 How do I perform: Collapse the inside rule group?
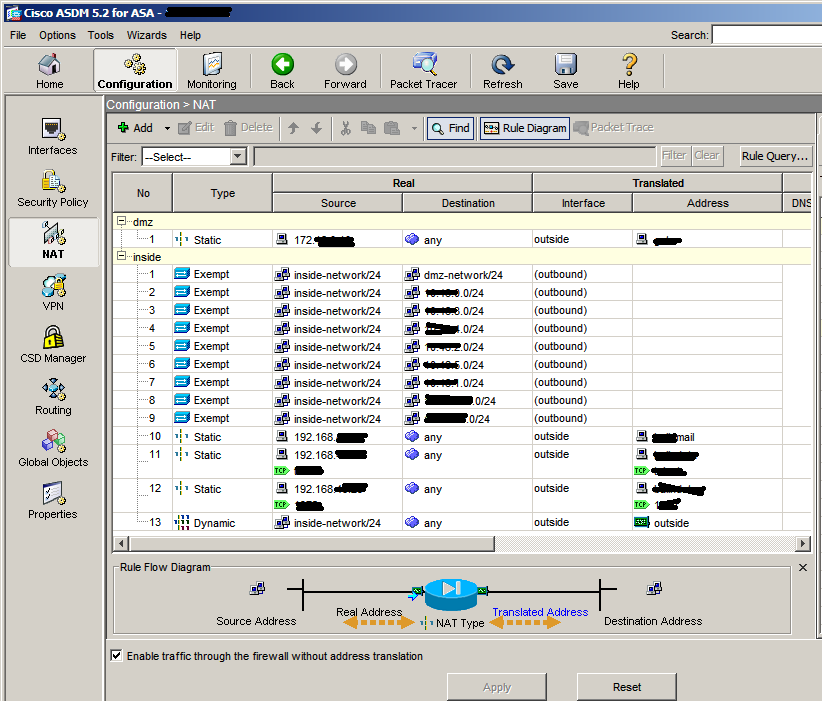coord(122,256)
